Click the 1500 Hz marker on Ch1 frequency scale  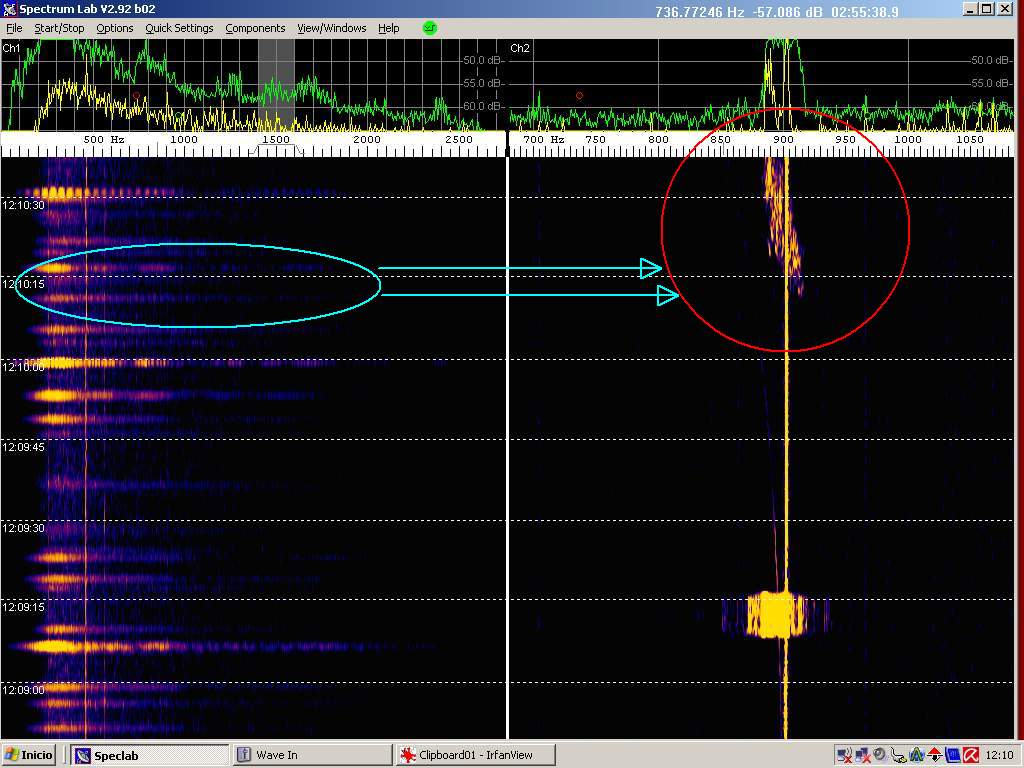(x=276, y=140)
